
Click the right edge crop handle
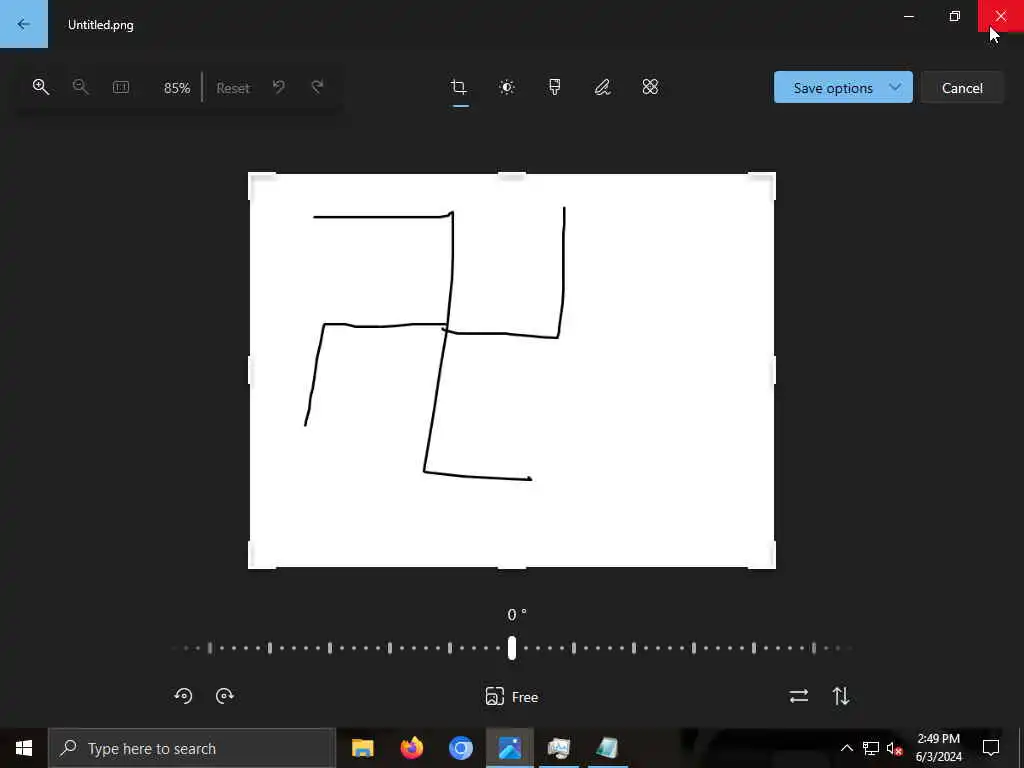click(774, 370)
